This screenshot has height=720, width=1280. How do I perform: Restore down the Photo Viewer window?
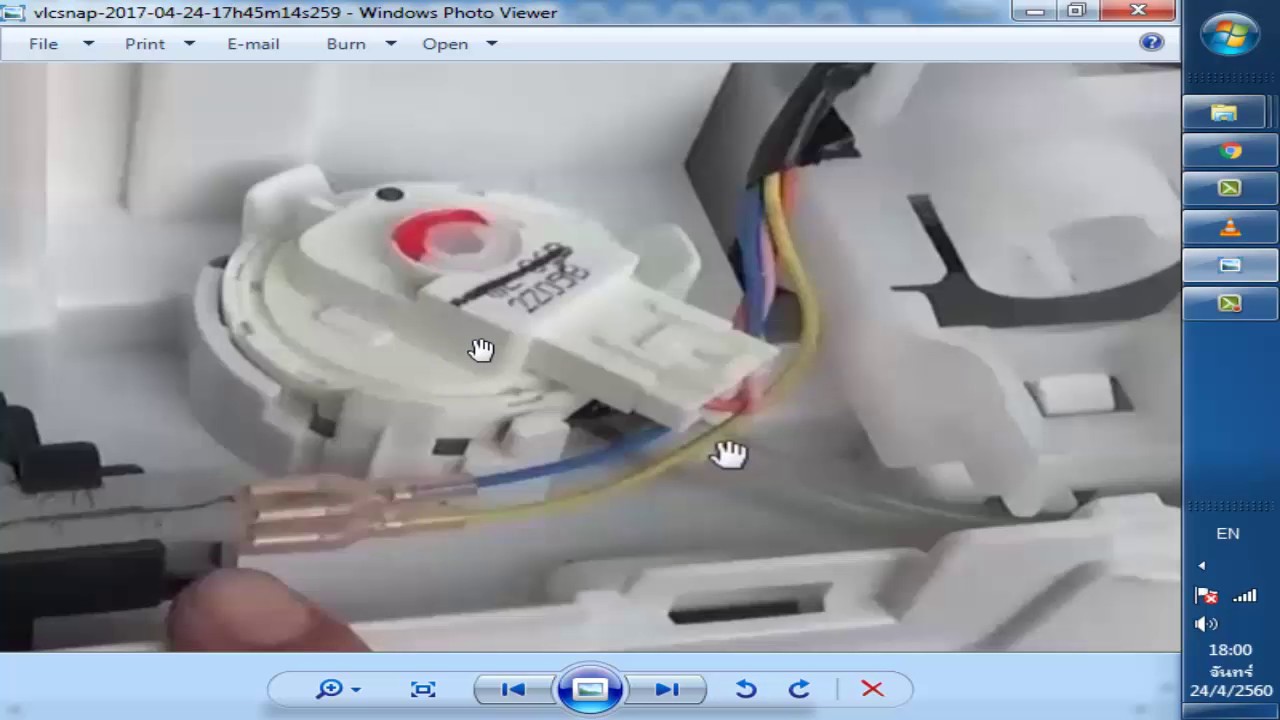tap(1076, 11)
